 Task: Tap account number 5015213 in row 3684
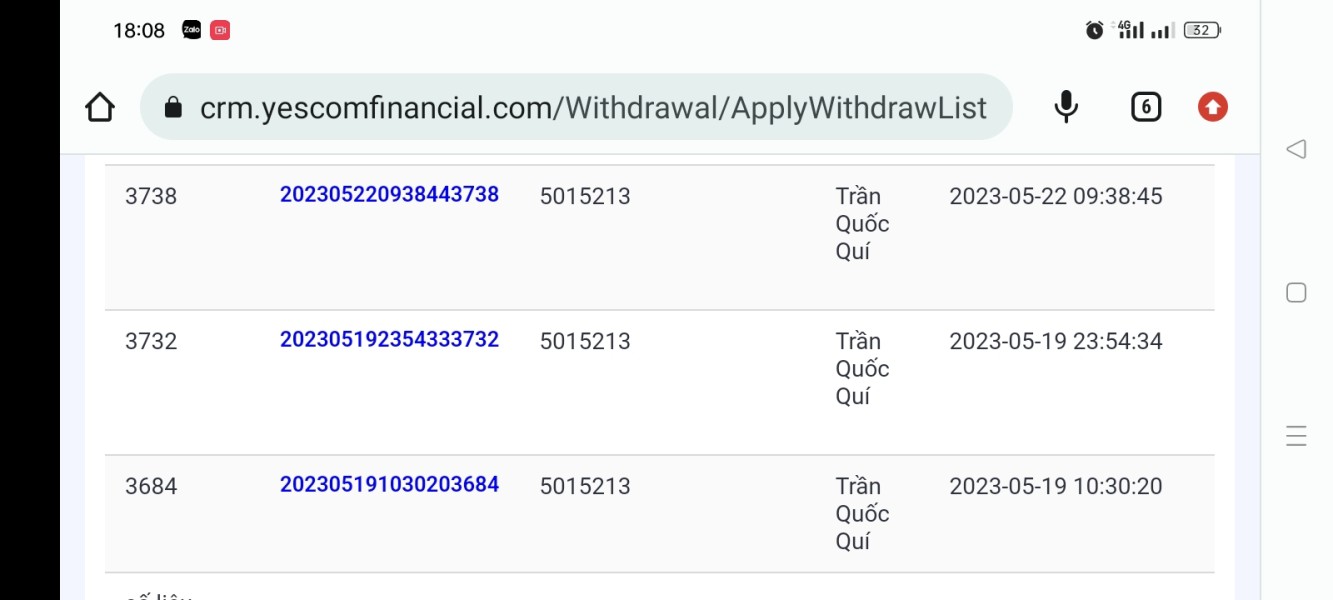click(x=585, y=486)
